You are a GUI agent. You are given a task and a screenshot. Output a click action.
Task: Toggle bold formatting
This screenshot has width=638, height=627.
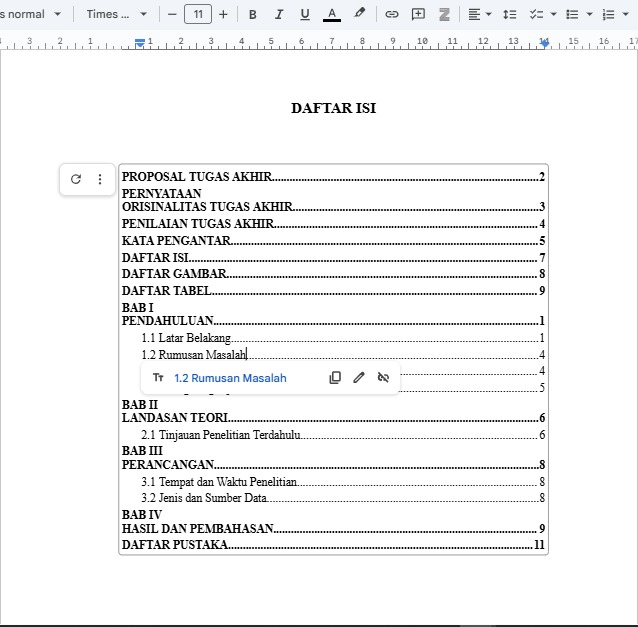click(x=252, y=15)
